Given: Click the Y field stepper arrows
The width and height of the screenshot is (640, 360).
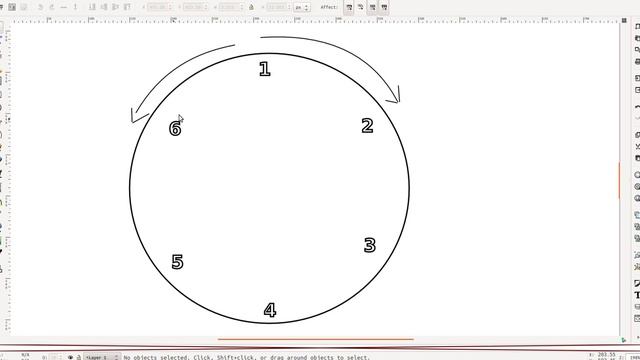Looking at the screenshot, I should pyautogui.click(x=206, y=7).
